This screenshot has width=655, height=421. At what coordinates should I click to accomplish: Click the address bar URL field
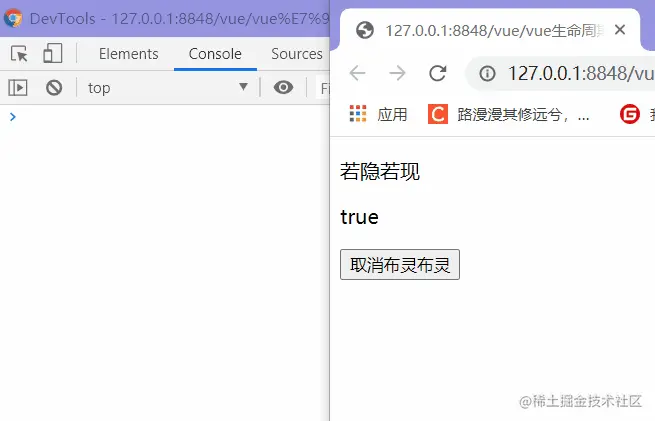[560, 74]
